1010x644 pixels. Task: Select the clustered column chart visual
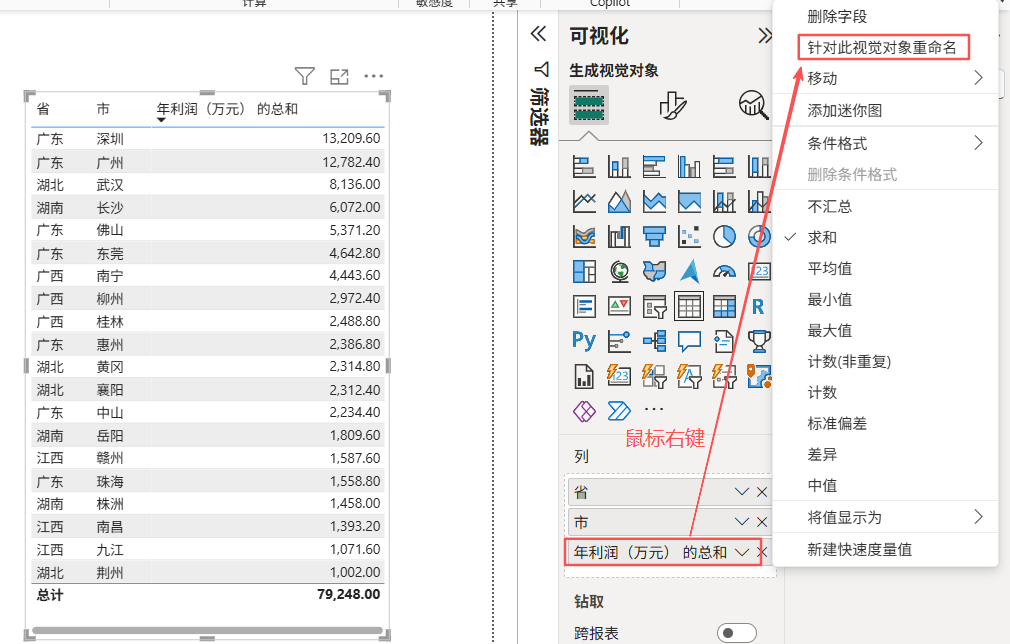pos(689,167)
